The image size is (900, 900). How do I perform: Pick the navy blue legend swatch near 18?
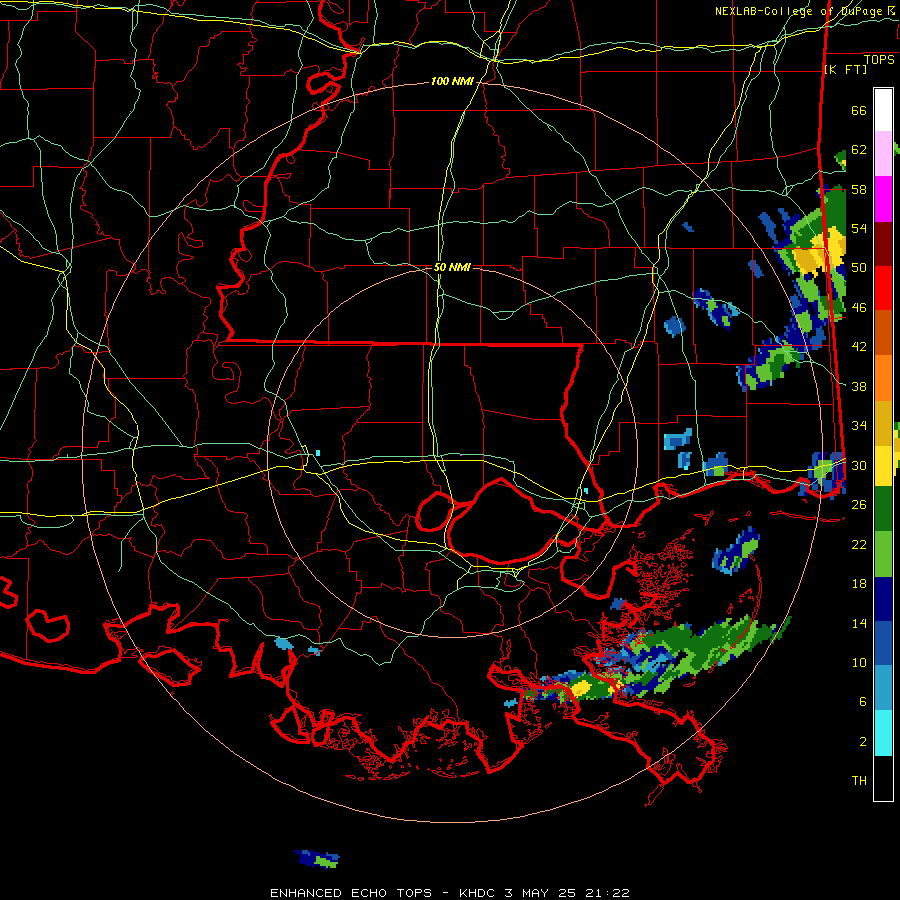point(883,599)
